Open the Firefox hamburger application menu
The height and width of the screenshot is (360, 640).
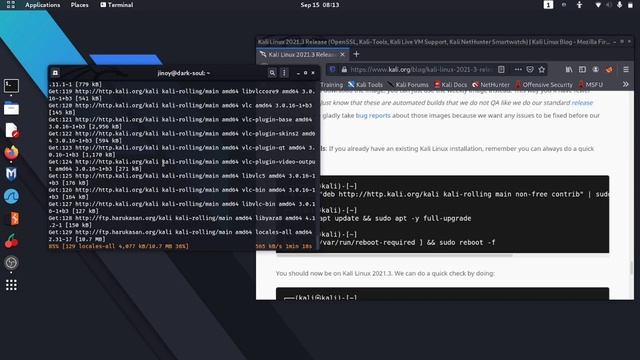point(626,69)
